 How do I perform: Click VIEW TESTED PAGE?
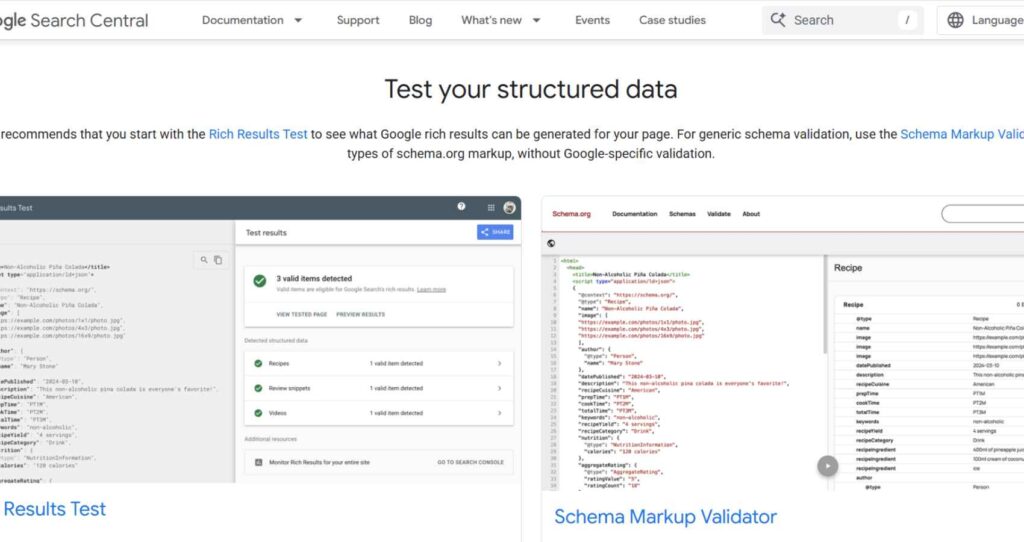click(x=302, y=314)
